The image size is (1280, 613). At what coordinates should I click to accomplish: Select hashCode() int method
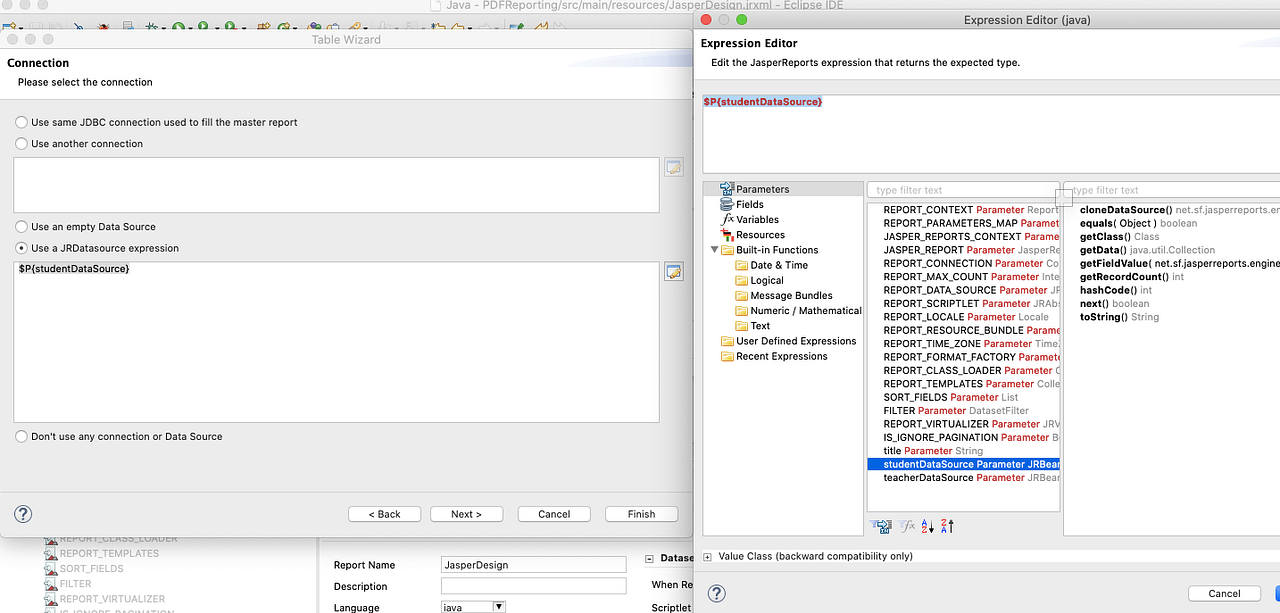pos(1115,290)
